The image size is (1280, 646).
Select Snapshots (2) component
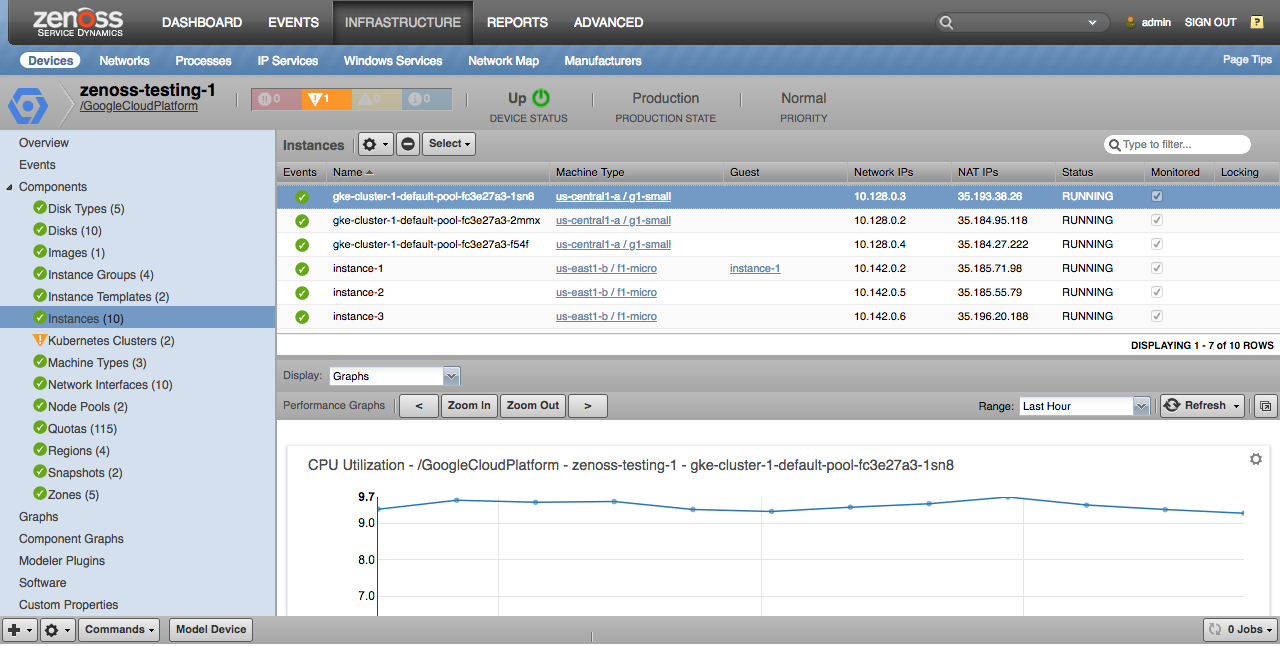pyautogui.click(x=85, y=473)
